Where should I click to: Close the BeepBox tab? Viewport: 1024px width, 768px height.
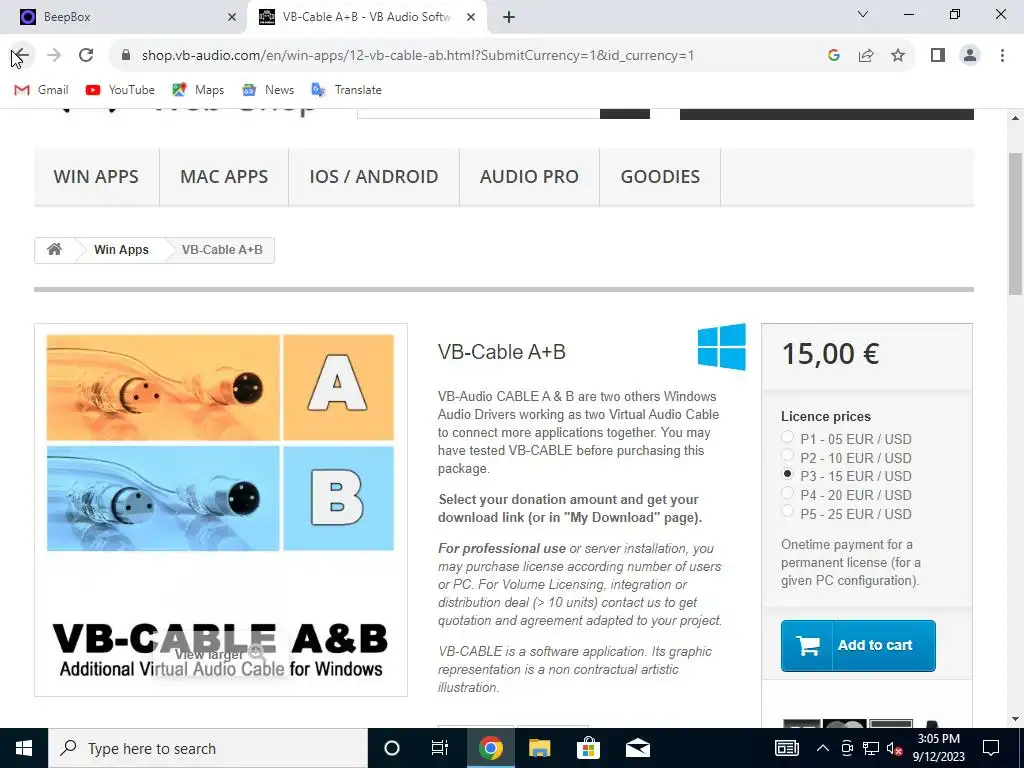point(232,17)
